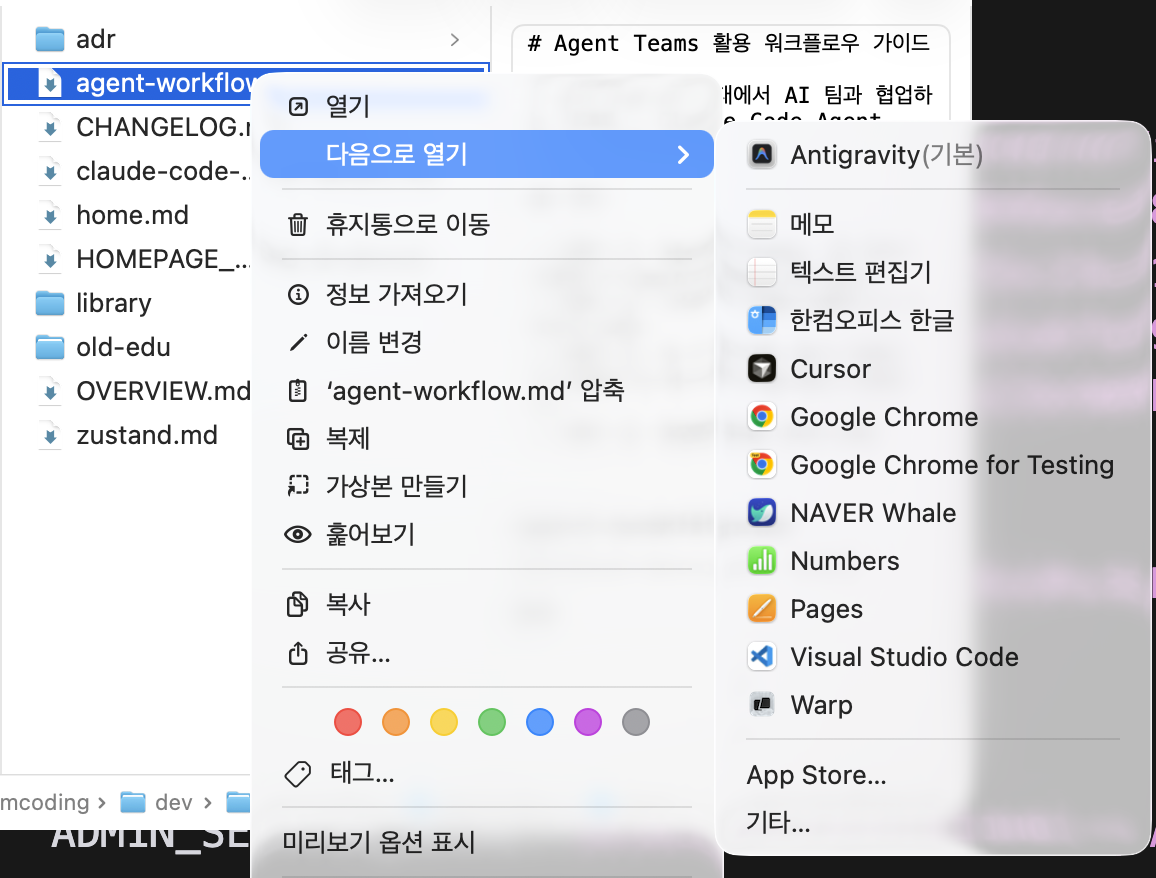Screen dimensions: 1156x878
Task: Click the Visual Studio Code icon
Action: [x=762, y=657]
